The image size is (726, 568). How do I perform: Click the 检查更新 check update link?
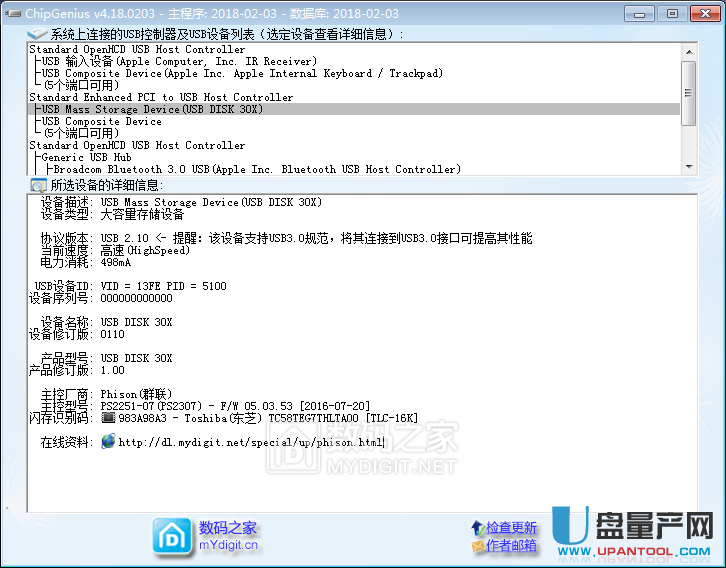tap(512, 527)
